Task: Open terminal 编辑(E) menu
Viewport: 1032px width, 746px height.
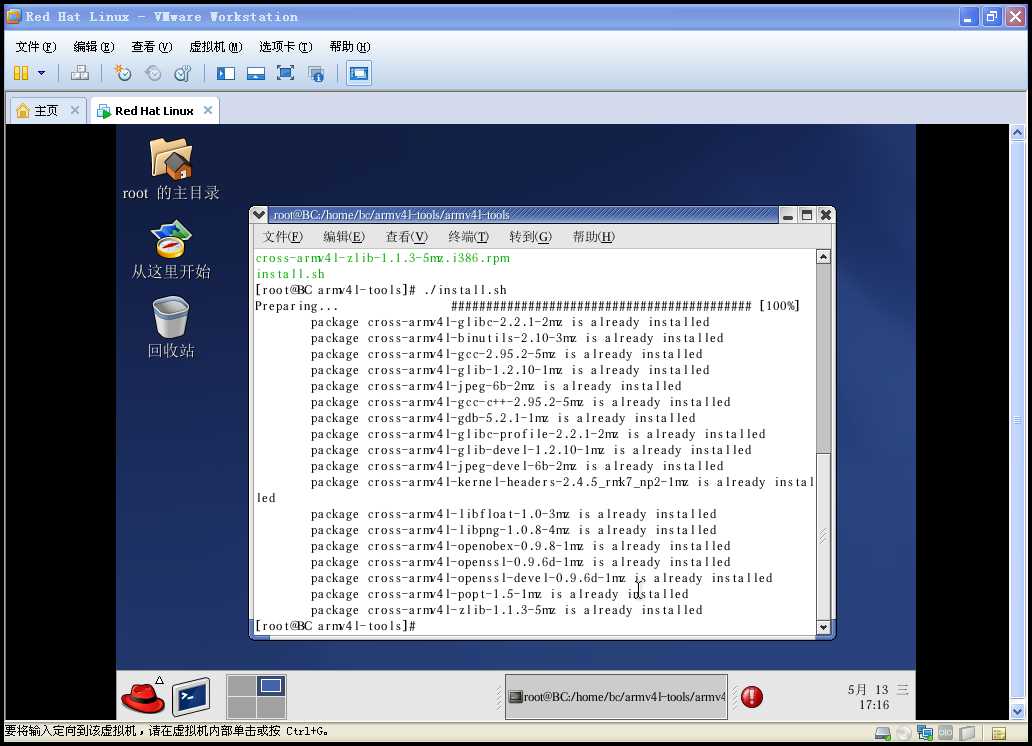Action: coord(343,236)
